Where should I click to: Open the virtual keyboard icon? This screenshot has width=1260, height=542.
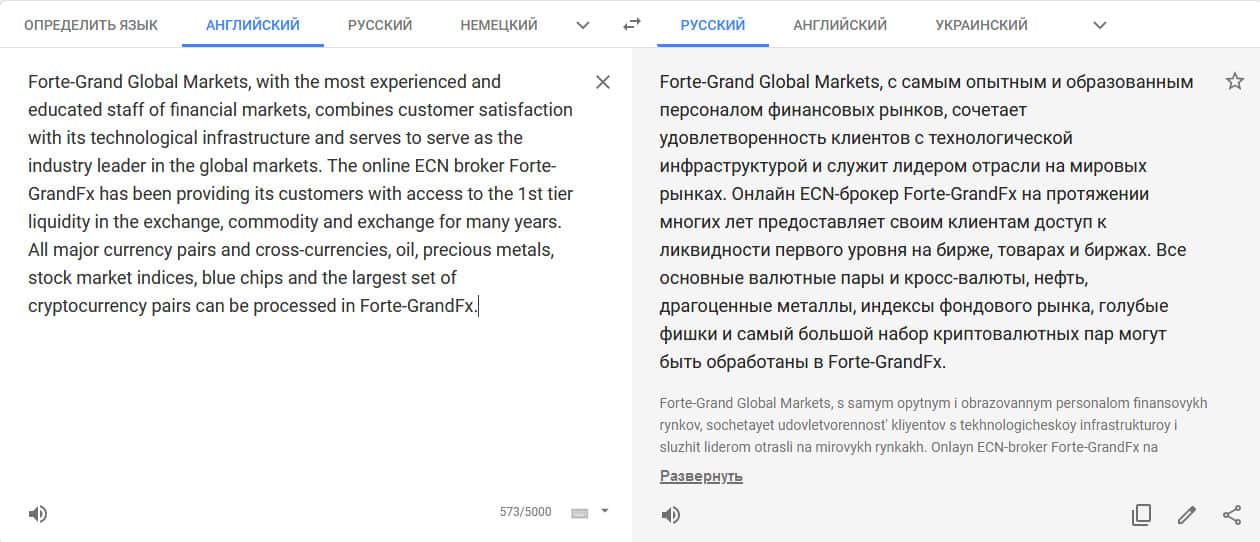579,513
